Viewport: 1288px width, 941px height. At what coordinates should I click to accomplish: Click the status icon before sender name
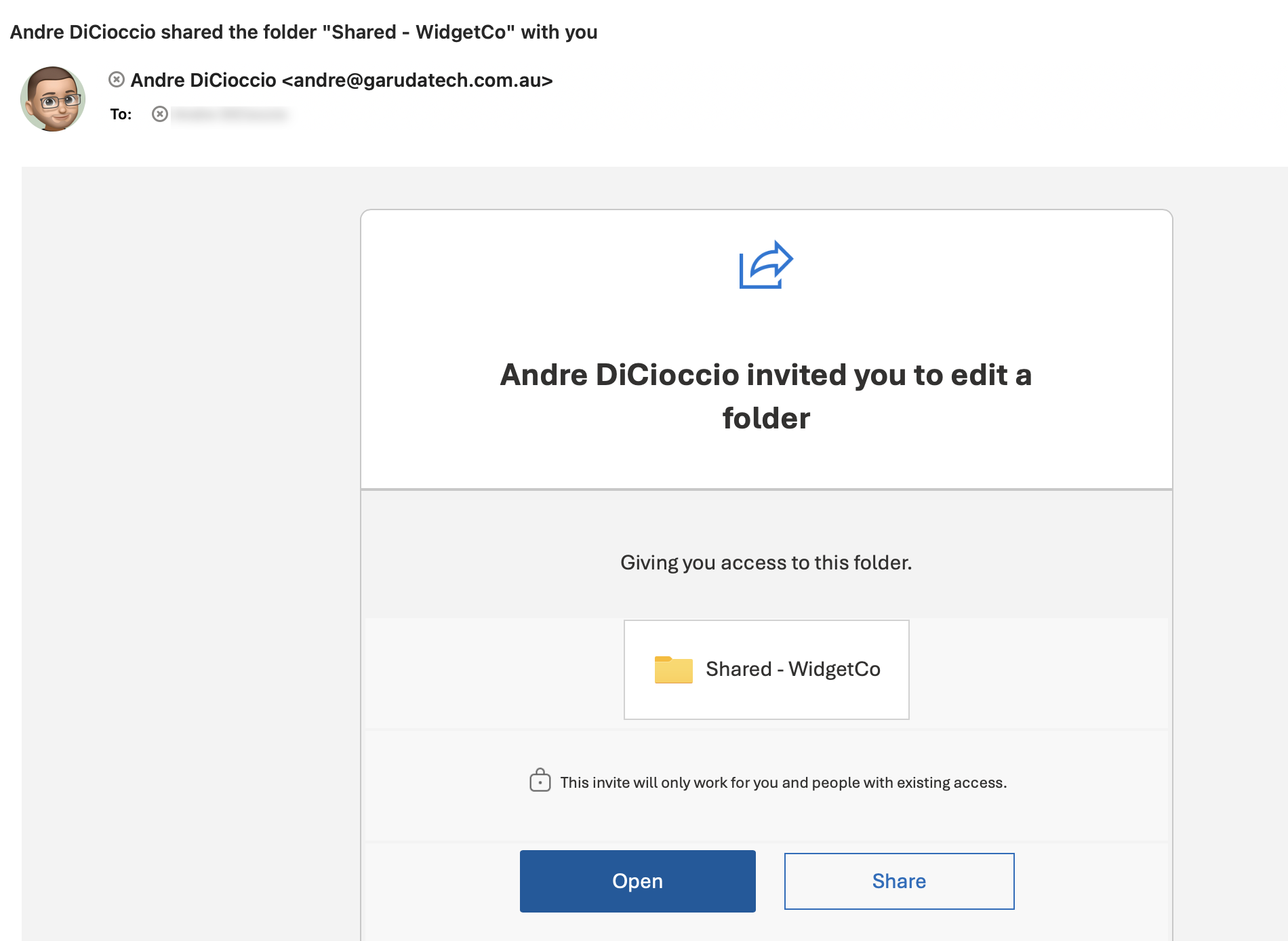pyautogui.click(x=117, y=80)
